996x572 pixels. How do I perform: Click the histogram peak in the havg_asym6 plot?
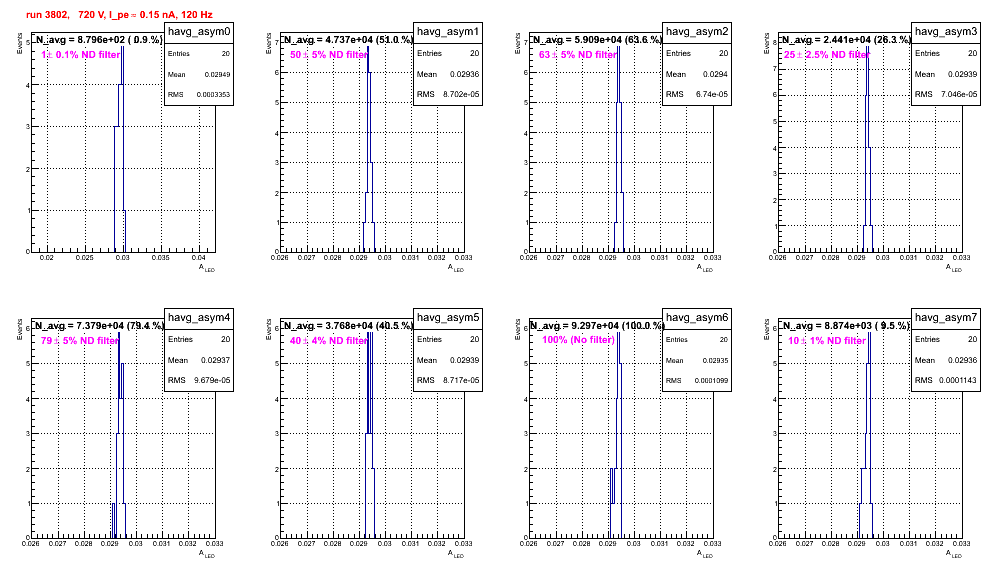pos(618,332)
